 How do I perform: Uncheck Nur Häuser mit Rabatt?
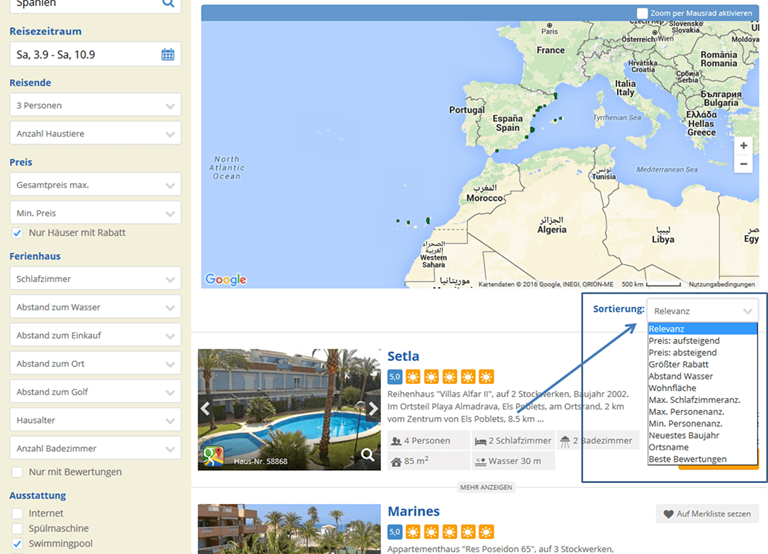17,233
